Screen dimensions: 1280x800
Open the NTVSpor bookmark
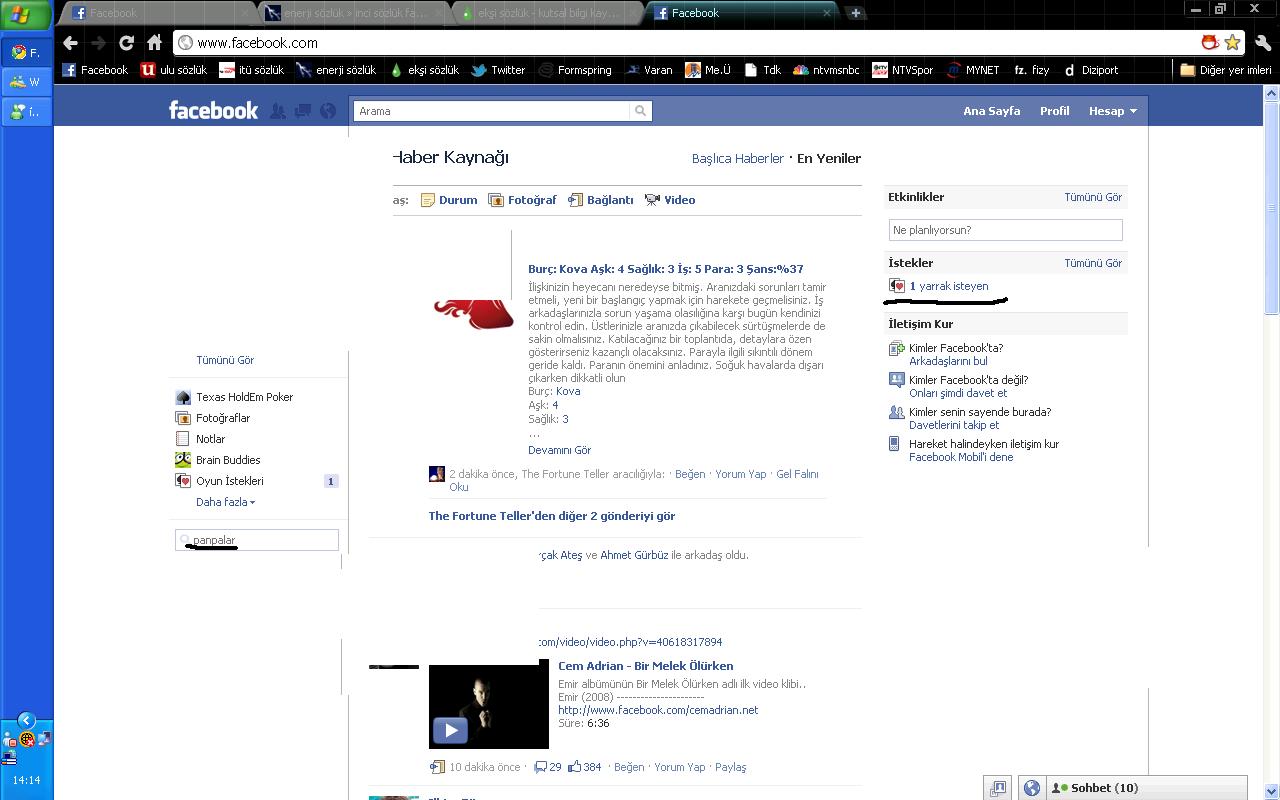coord(902,70)
